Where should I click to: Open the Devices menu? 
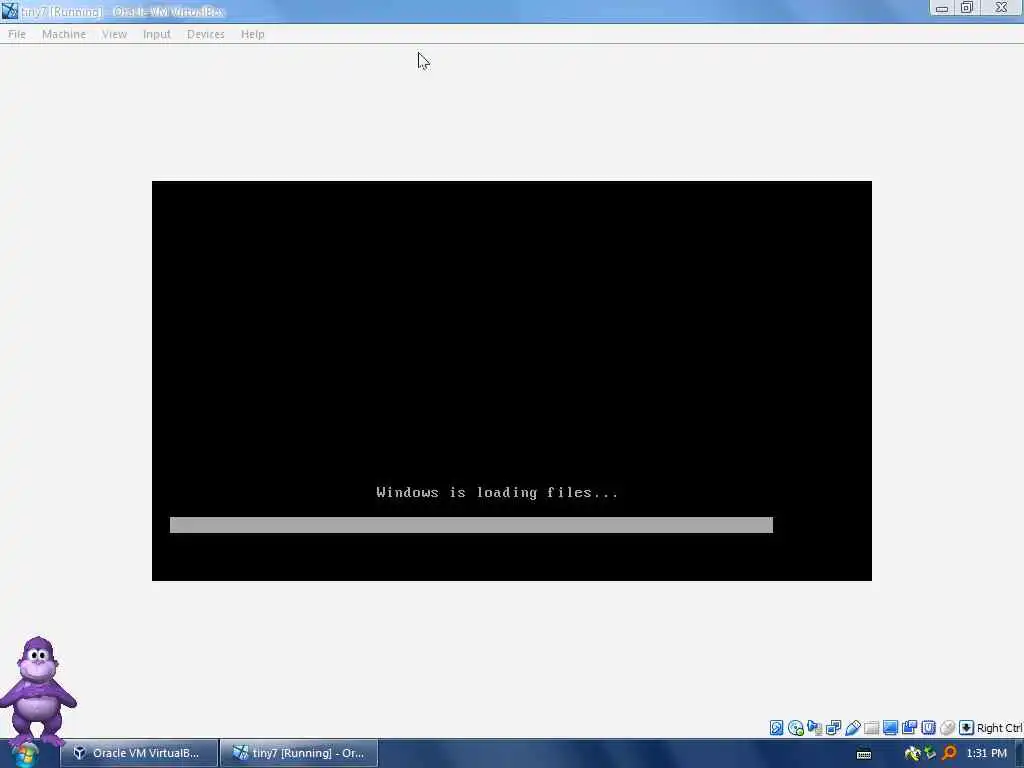tap(206, 34)
